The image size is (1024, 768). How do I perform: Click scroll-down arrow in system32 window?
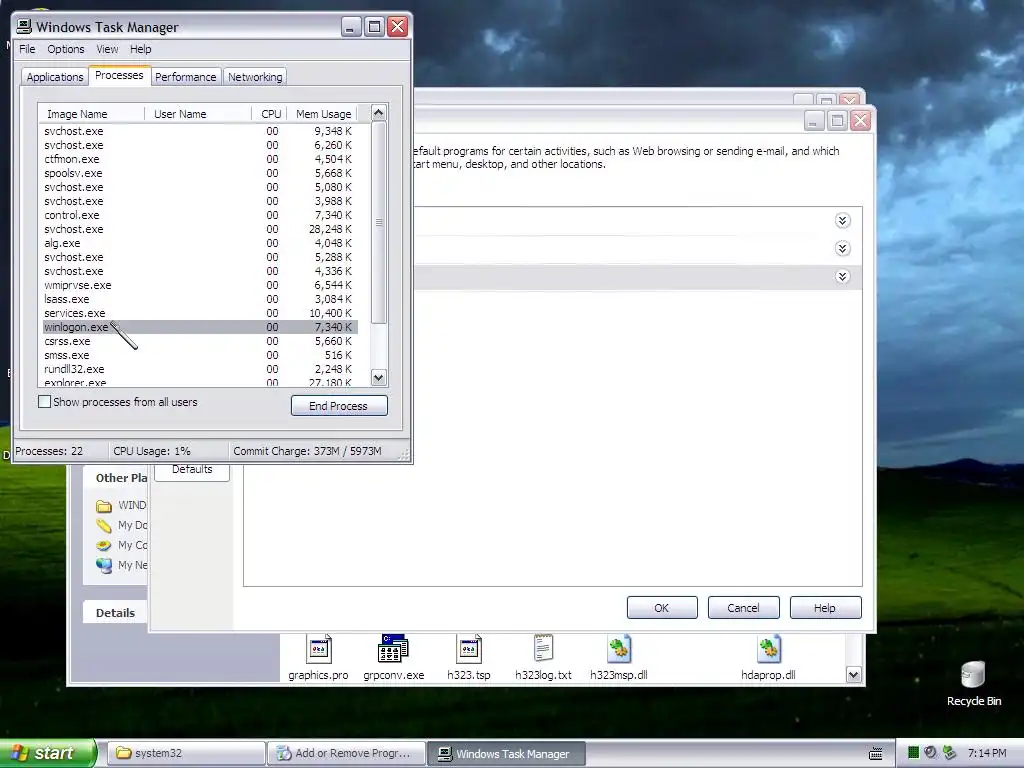tap(854, 675)
